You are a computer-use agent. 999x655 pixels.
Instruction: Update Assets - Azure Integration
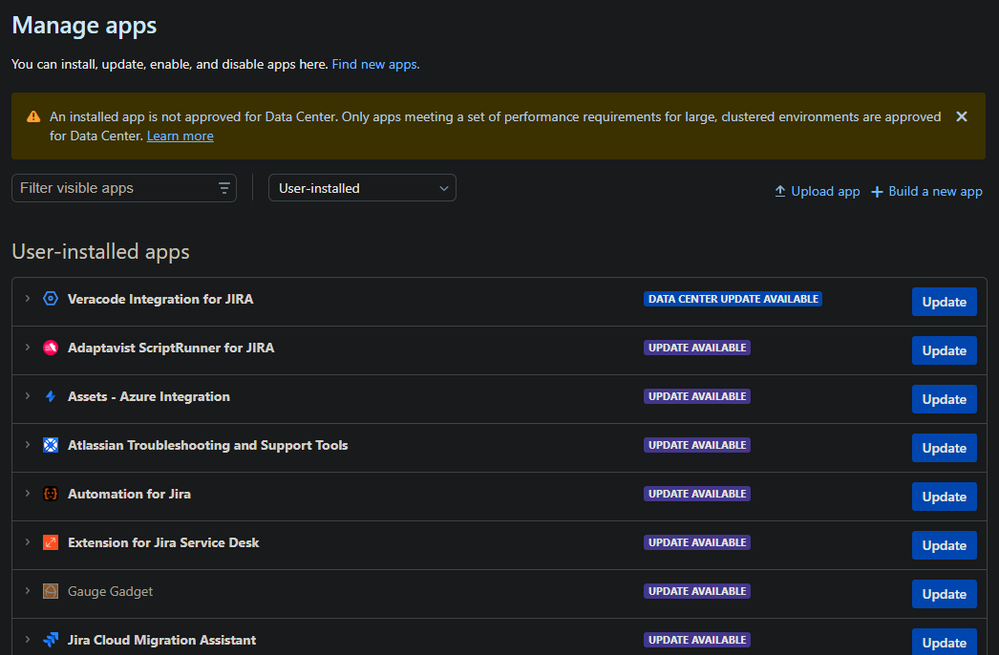(x=944, y=399)
